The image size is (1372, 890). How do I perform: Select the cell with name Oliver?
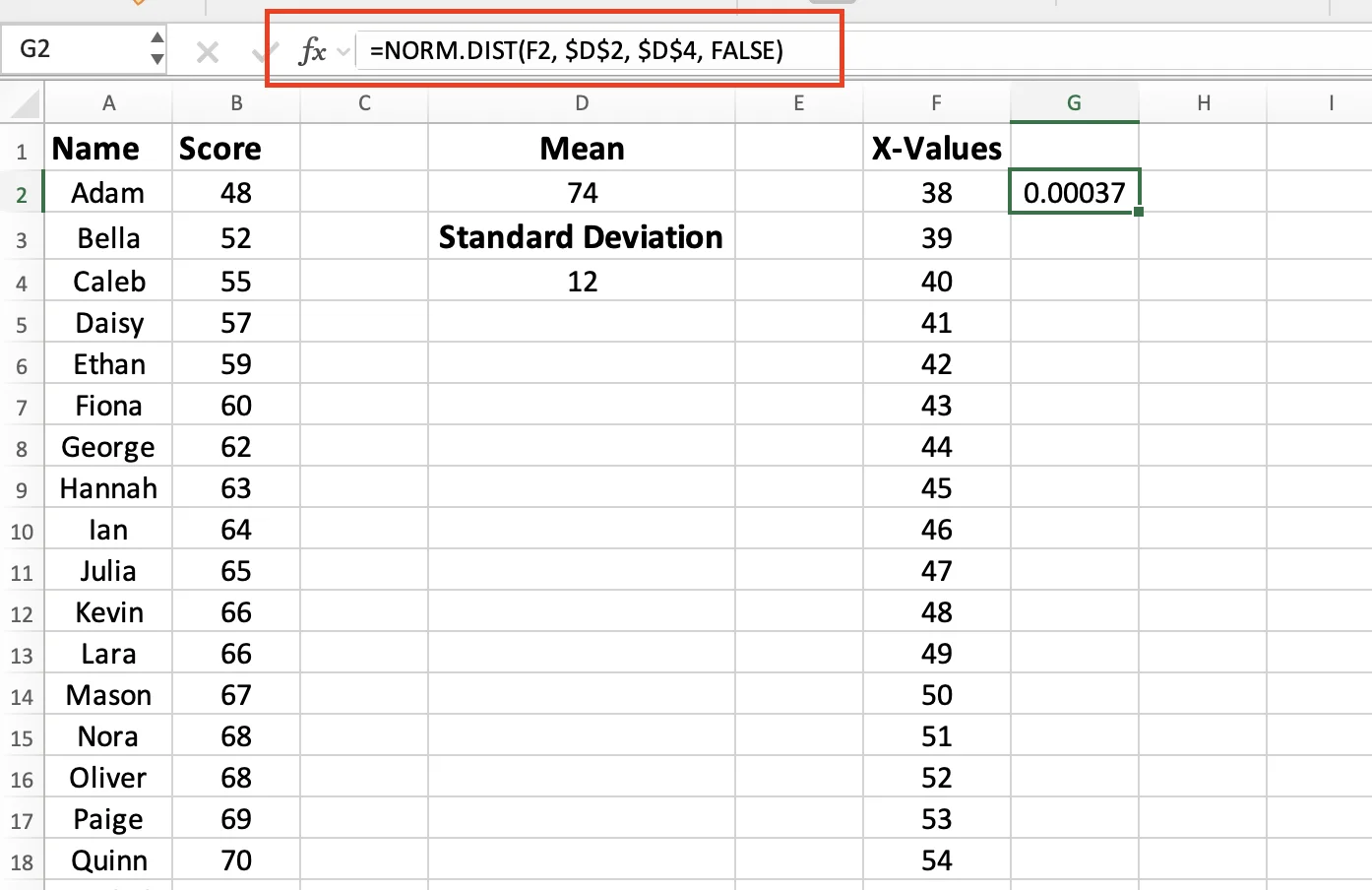[108, 777]
